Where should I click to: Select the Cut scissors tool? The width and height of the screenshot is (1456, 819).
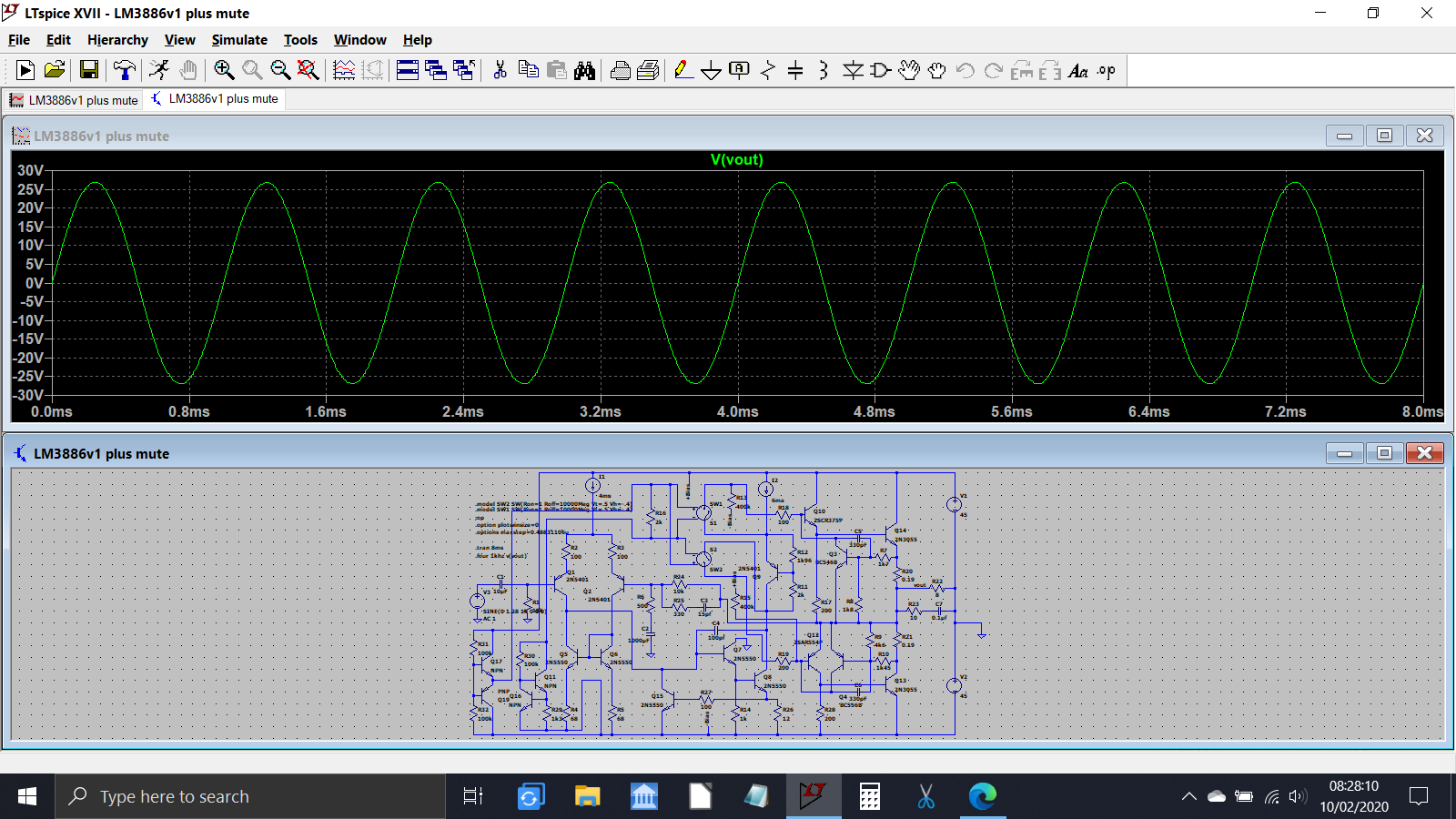click(500, 70)
